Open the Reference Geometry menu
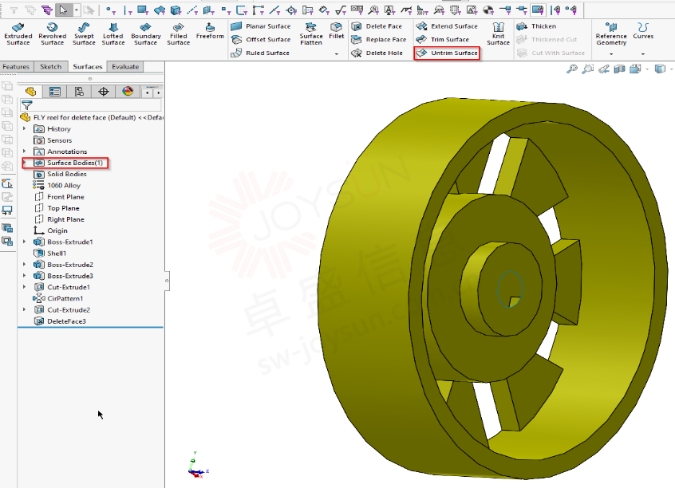Image resolution: width=675 pixels, height=488 pixels. coord(611,34)
